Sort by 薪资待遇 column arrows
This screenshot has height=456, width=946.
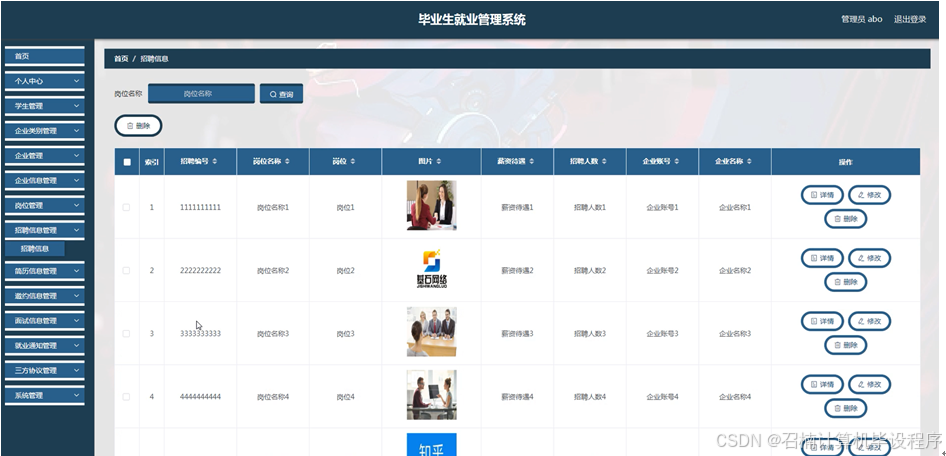pos(530,162)
